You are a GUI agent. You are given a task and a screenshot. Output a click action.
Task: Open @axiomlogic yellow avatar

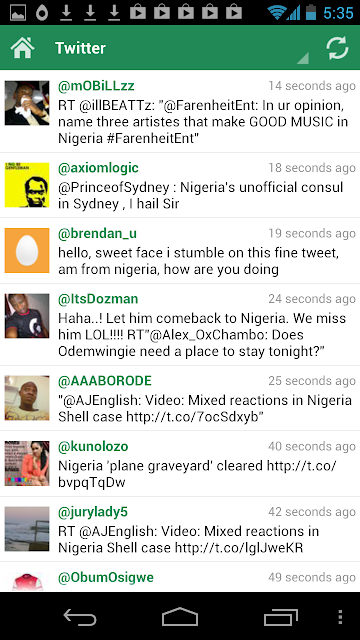[x=27, y=185]
